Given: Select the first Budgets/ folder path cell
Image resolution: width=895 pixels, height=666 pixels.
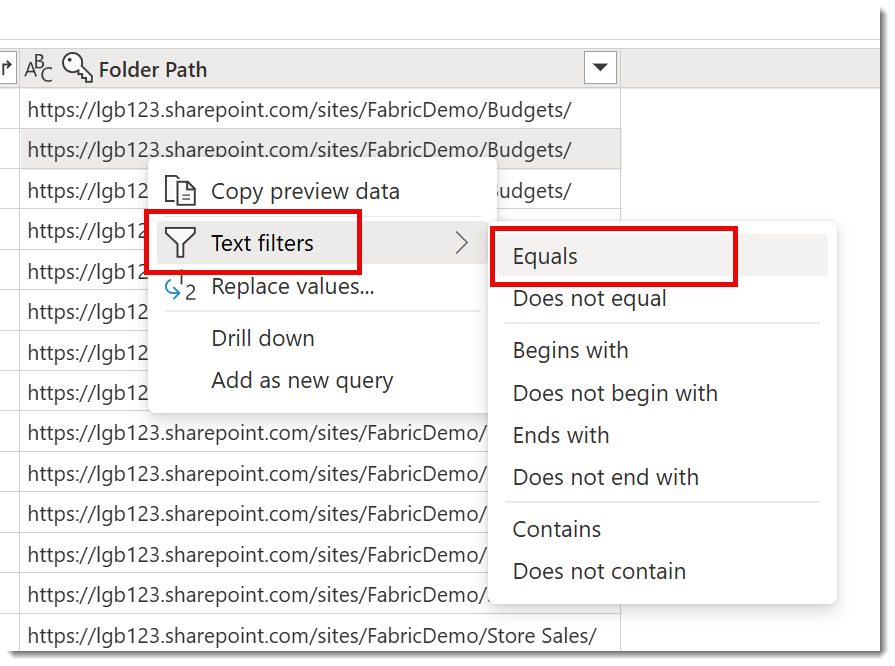Looking at the screenshot, I should [x=320, y=108].
